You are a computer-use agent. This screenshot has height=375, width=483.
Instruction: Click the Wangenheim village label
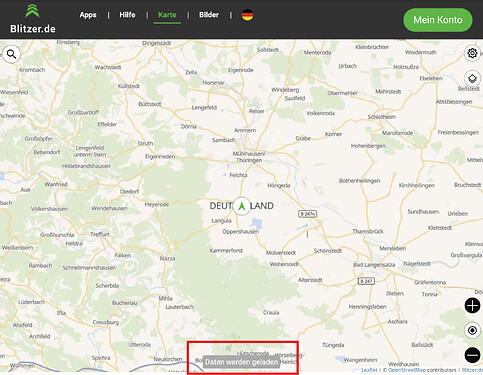point(361,360)
